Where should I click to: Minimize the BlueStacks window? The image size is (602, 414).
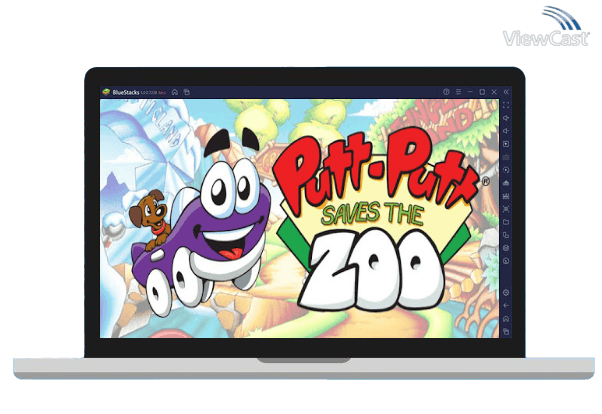(470, 92)
